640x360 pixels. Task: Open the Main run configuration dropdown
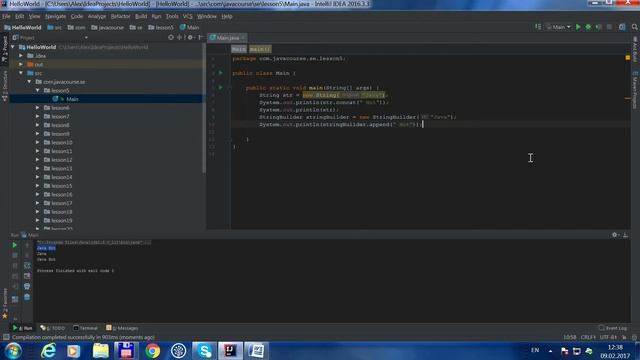pyautogui.click(x=558, y=27)
